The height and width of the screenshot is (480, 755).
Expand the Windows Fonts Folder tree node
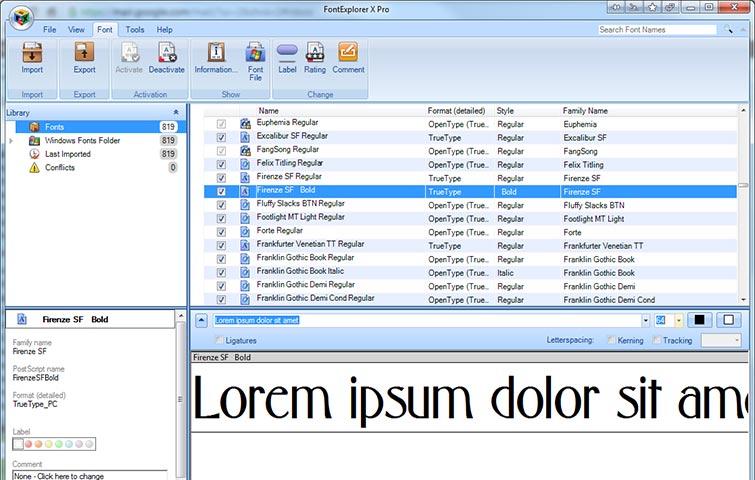point(11,141)
